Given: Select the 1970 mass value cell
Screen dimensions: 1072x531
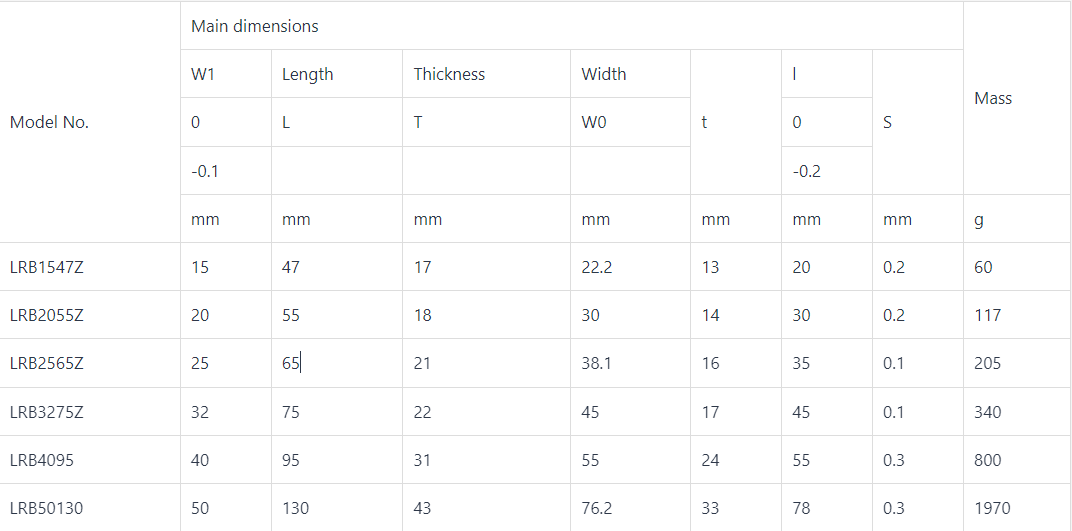Looking at the screenshot, I should click(x=1017, y=508).
